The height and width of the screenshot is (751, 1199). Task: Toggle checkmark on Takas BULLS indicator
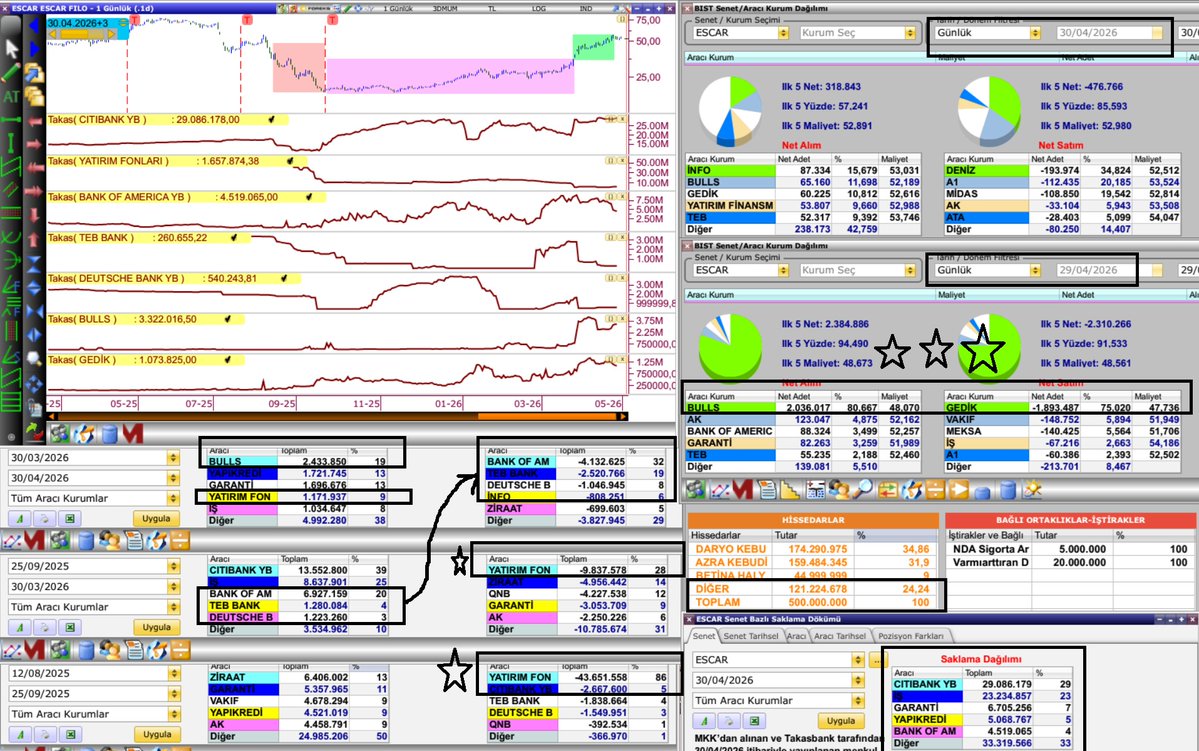pyautogui.click(x=227, y=319)
